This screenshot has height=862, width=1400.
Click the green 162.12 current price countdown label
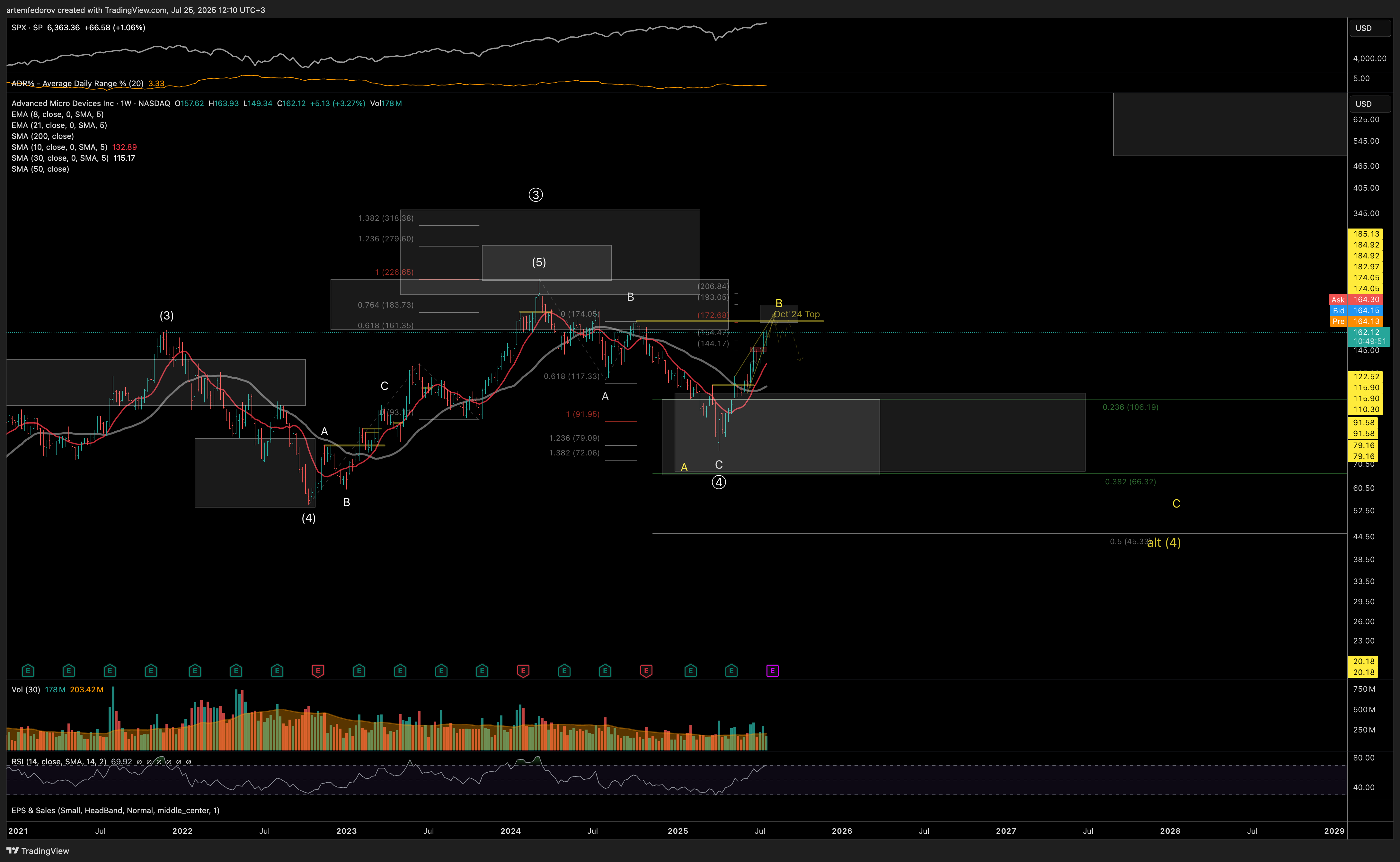(x=1369, y=337)
